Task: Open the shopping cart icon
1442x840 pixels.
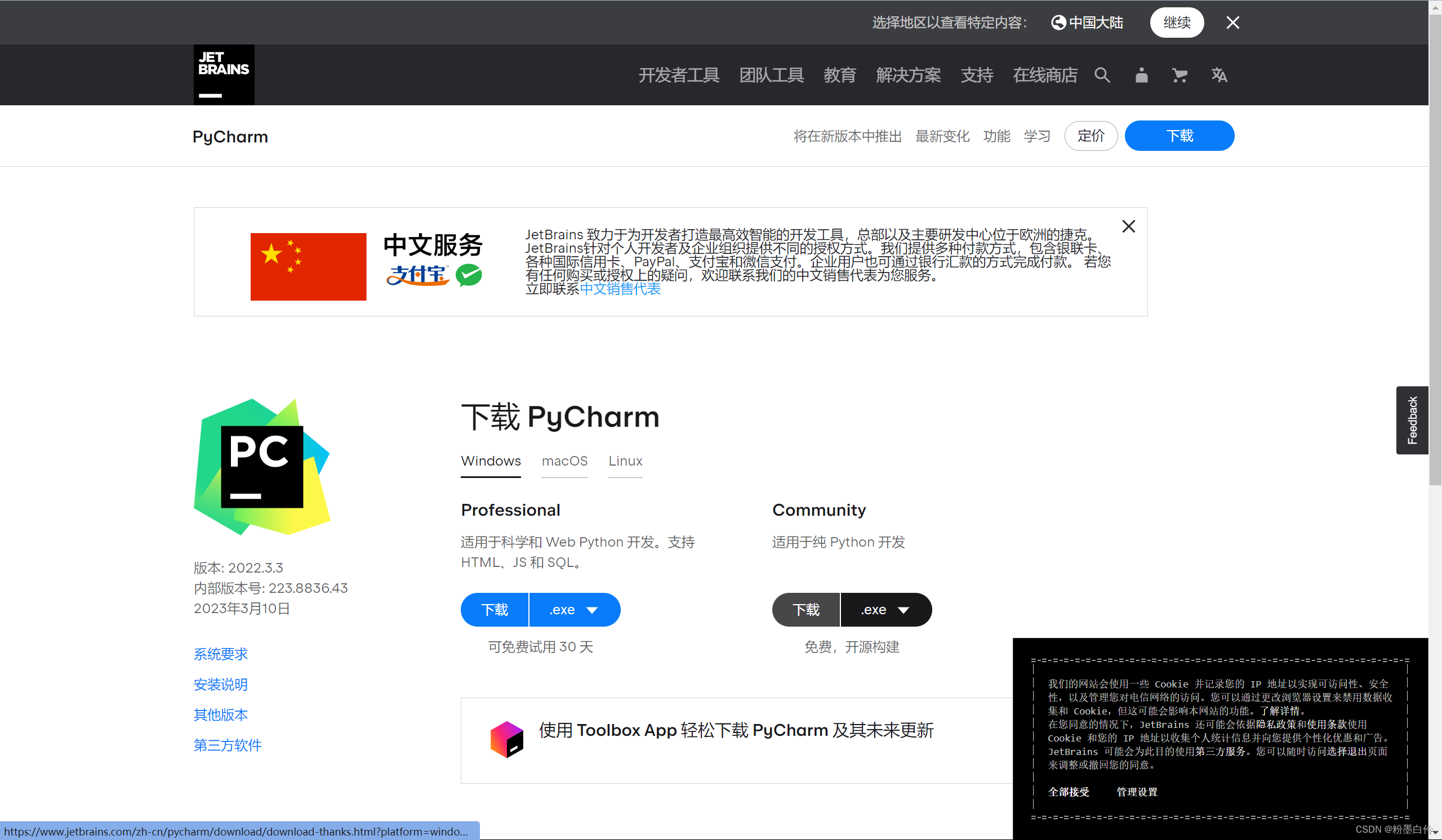Action: click(x=1180, y=75)
